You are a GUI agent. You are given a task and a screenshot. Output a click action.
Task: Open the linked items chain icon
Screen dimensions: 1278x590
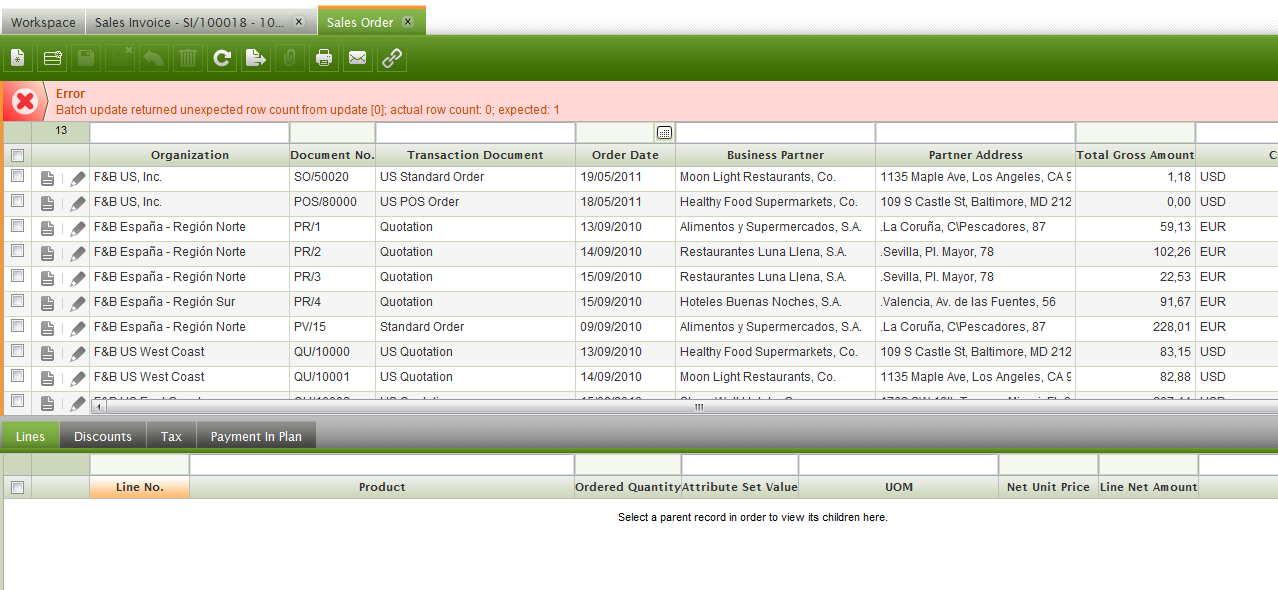point(392,59)
